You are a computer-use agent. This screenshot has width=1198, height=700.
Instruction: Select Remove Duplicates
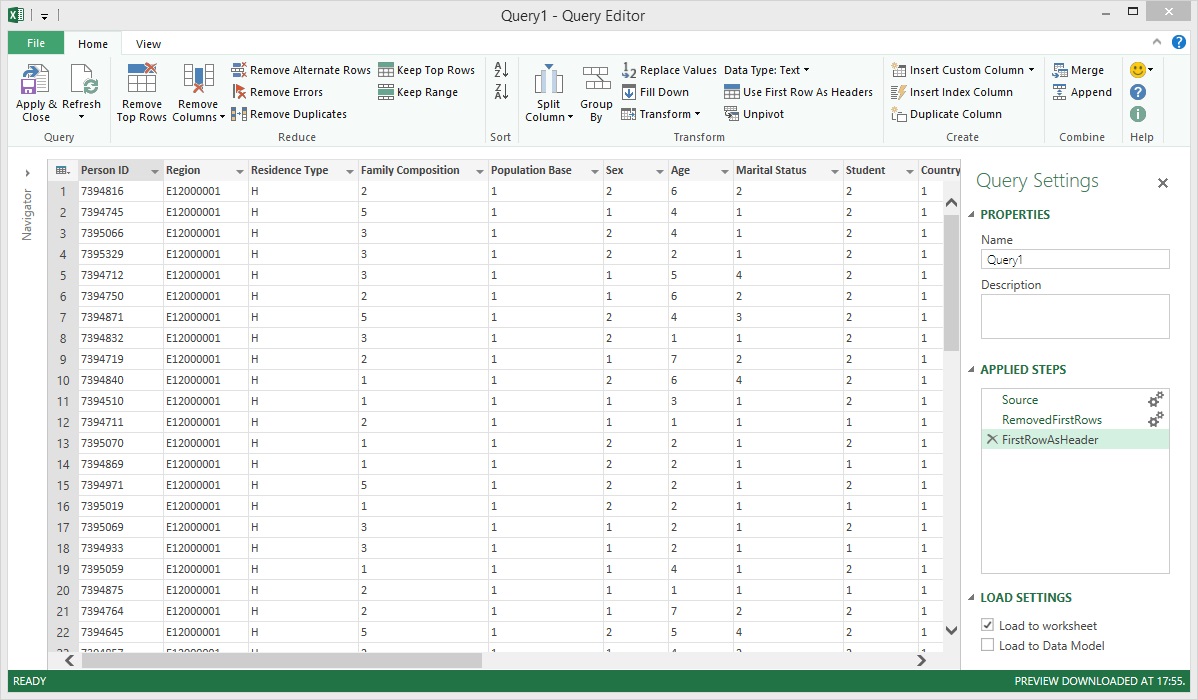289,115
